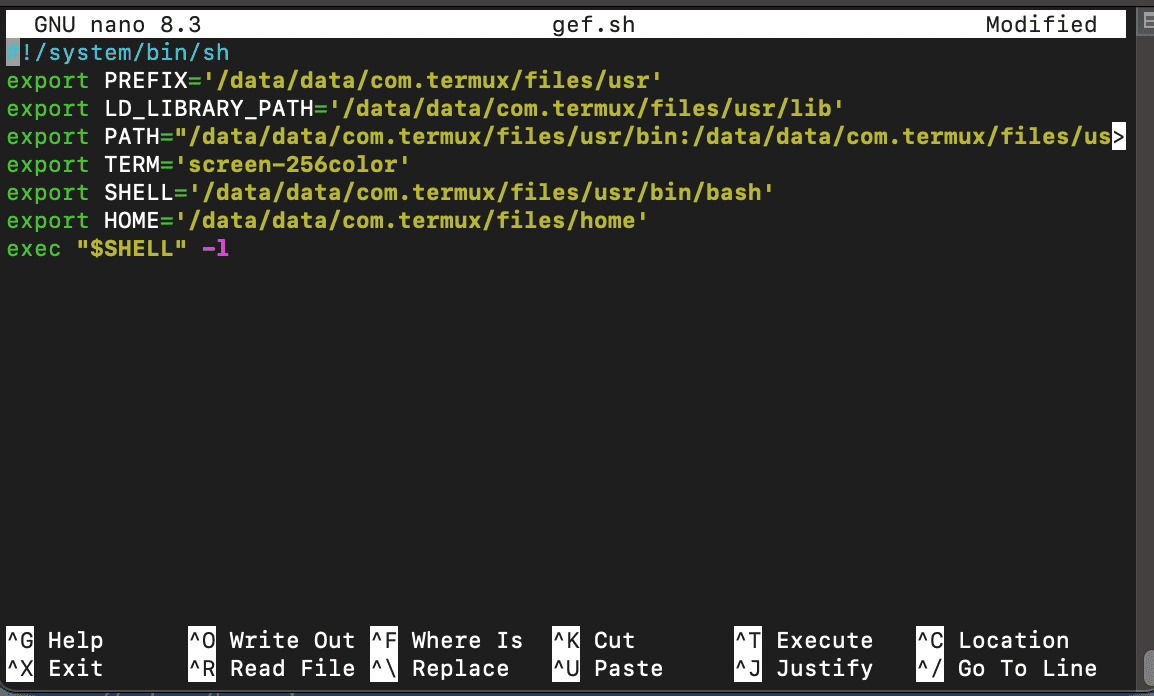
Task: Click the GNU nano 8.3 title text
Action: (118, 24)
